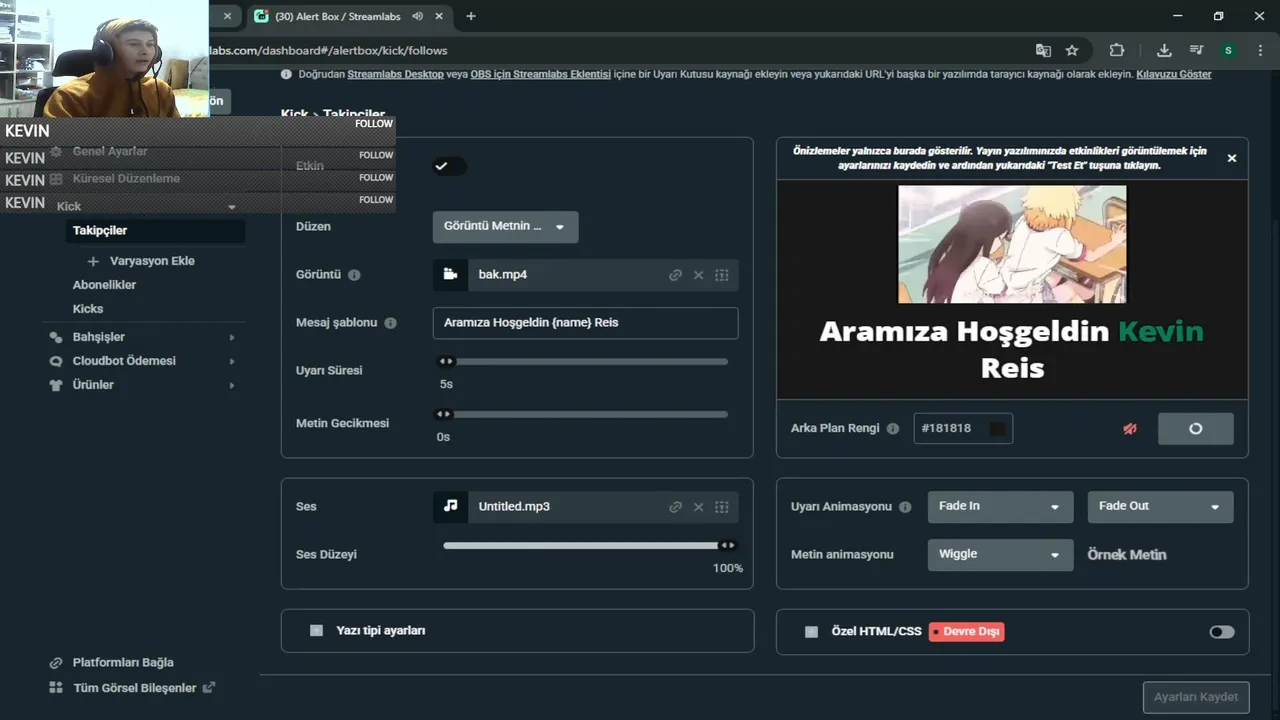
Task: Remove Untitled.mp3 with its X icon
Action: [698, 507]
